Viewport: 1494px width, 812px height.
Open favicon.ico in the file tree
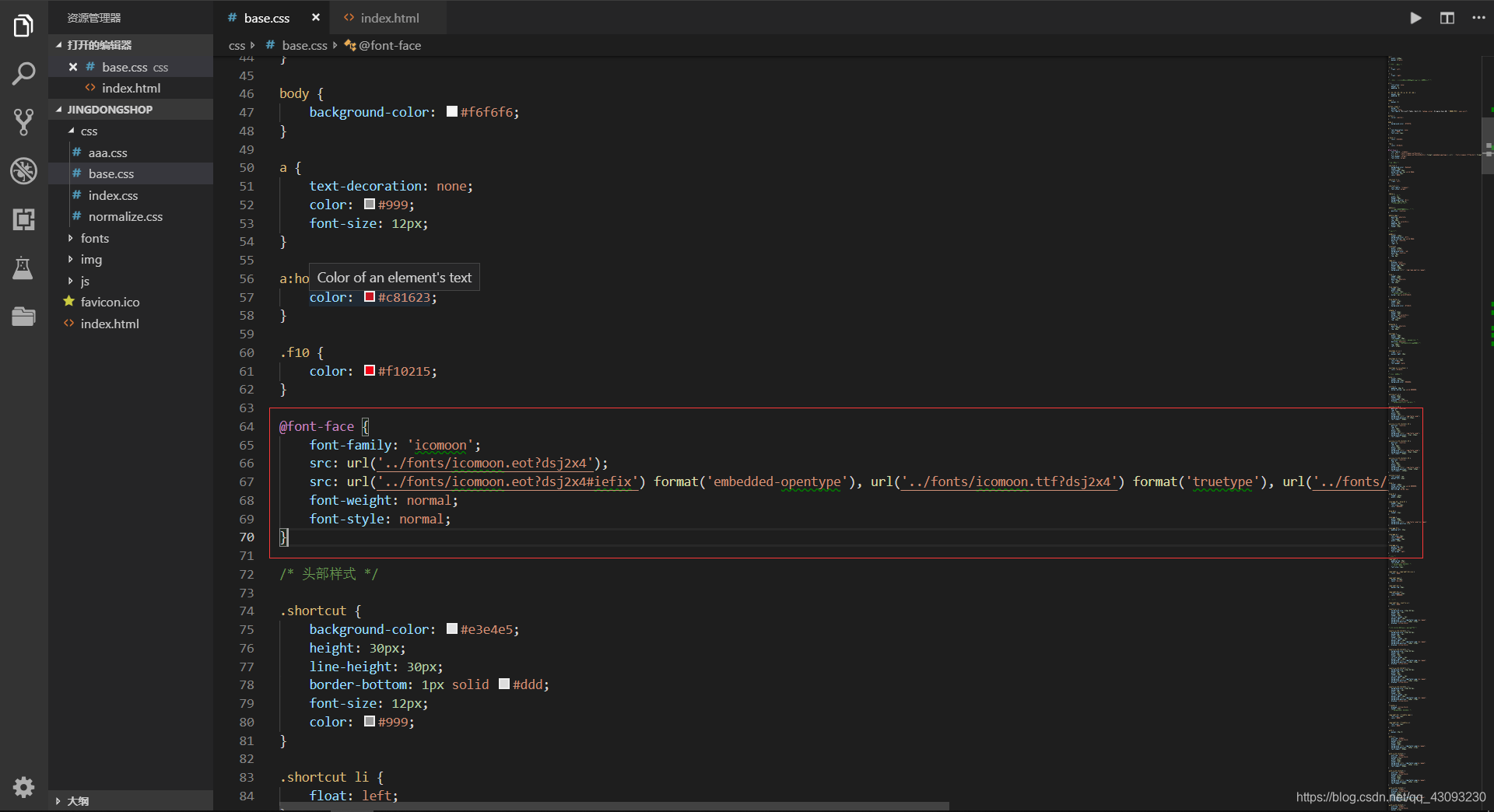click(x=131, y=302)
